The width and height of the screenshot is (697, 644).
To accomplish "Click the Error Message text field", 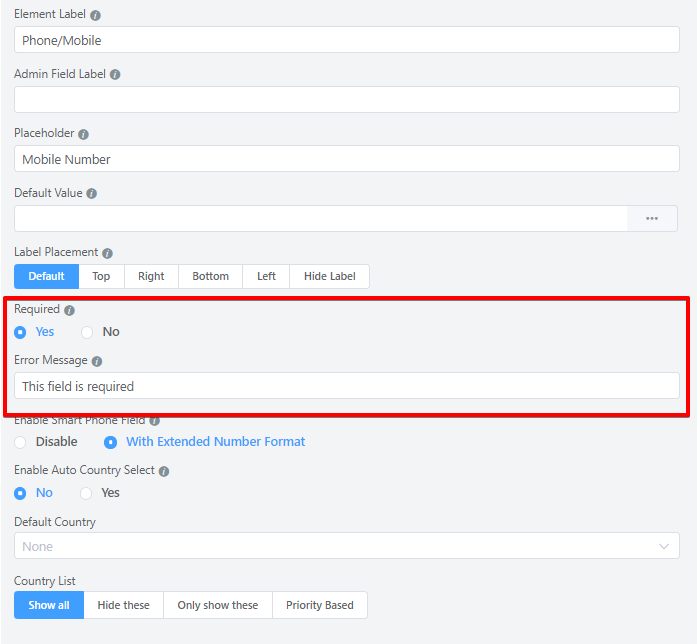I will coord(346,386).
